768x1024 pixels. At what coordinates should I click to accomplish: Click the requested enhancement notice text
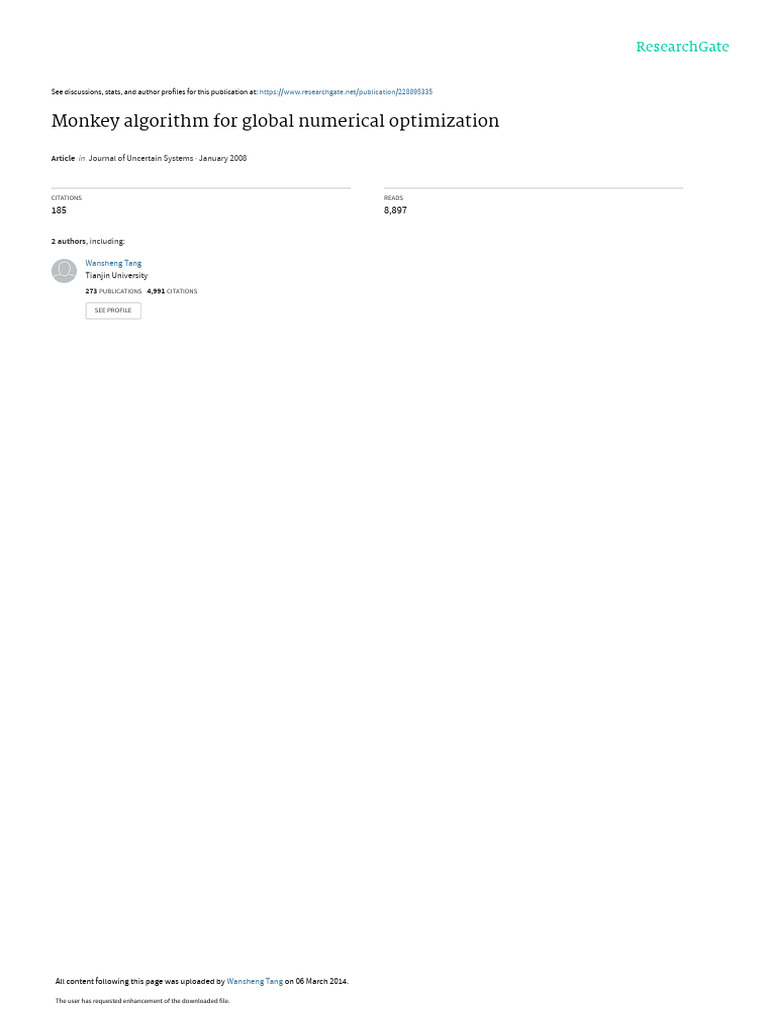pos(142,1000)
